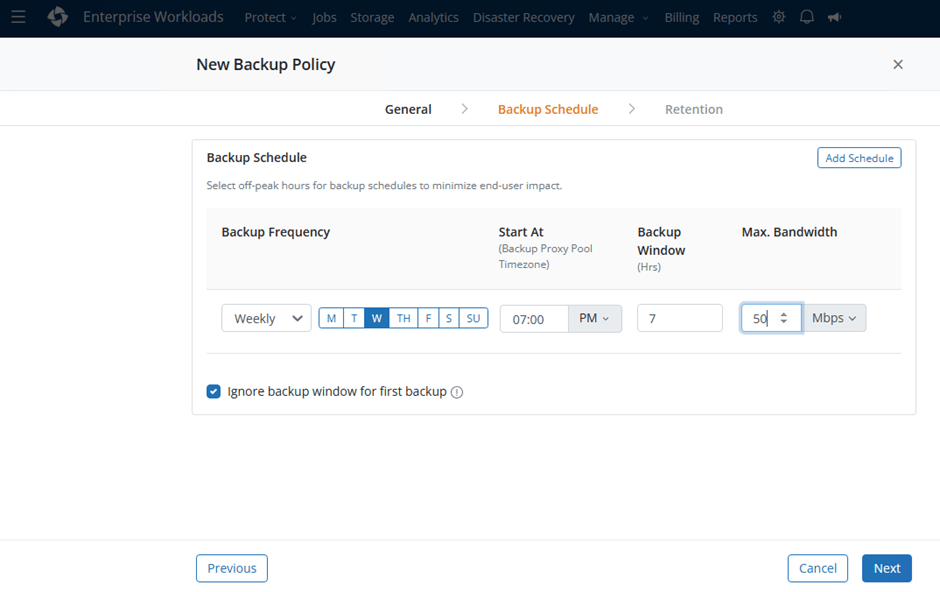Expand the Weekly frequency dropdown
The width and height of the screenshot is (940, 592).
coord(266,318)
